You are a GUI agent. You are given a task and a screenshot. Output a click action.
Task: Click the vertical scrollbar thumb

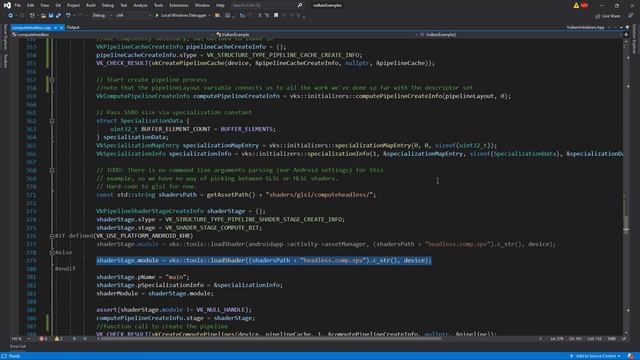pos(626,224)
